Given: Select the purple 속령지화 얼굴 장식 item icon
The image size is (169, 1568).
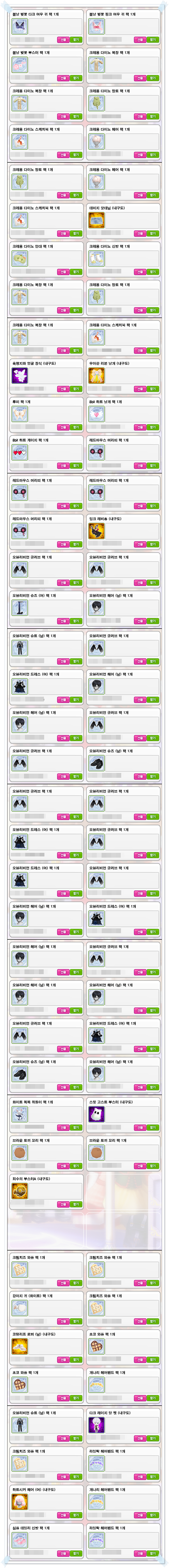Looking at the screenshot, I should [19, 376].
